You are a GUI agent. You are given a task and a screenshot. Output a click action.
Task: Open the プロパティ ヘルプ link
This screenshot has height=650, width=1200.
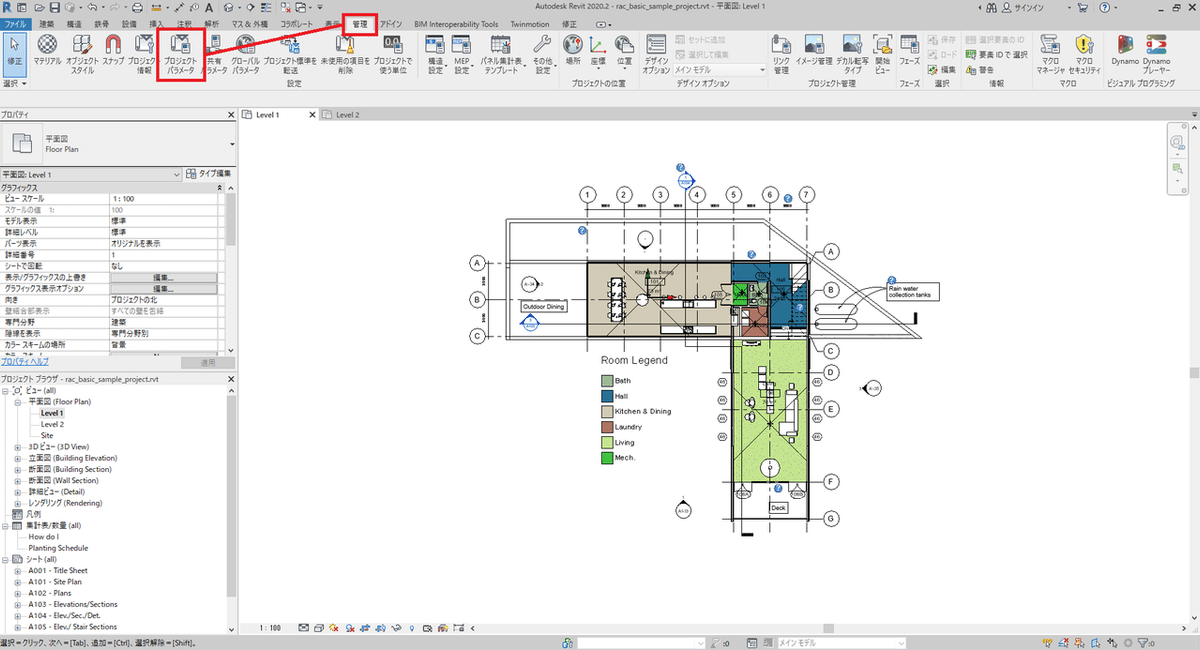tap(24, 362)
